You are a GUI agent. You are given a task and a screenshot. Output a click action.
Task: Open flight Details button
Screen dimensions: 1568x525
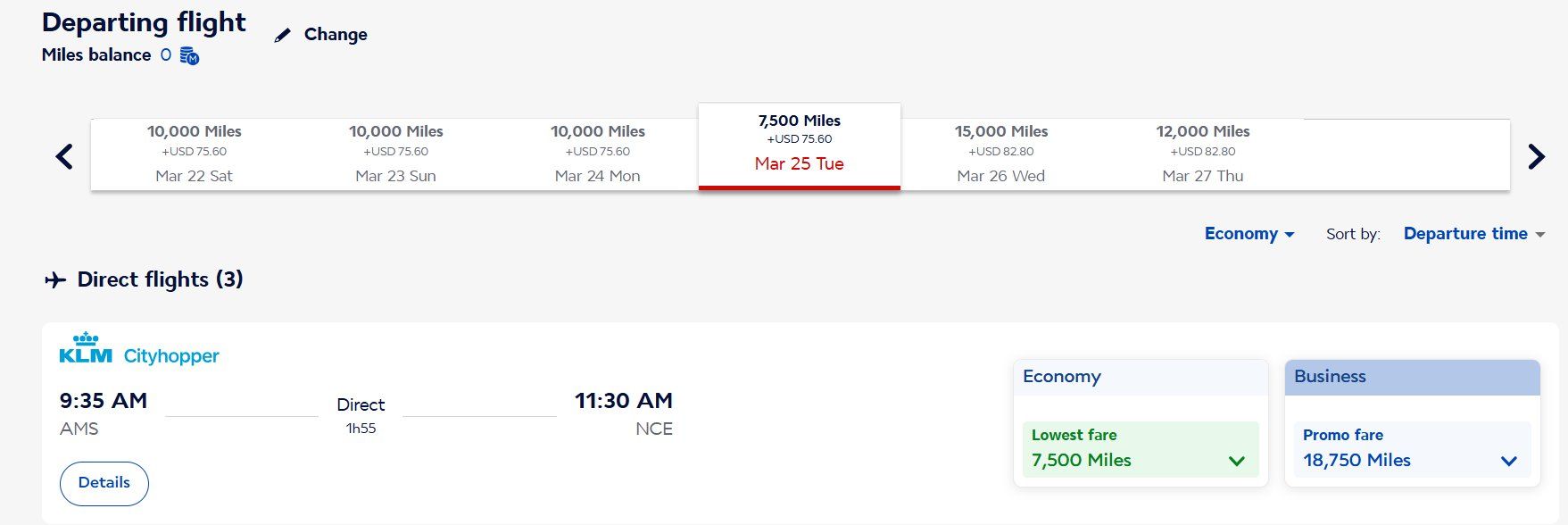[x=104, y=483]
